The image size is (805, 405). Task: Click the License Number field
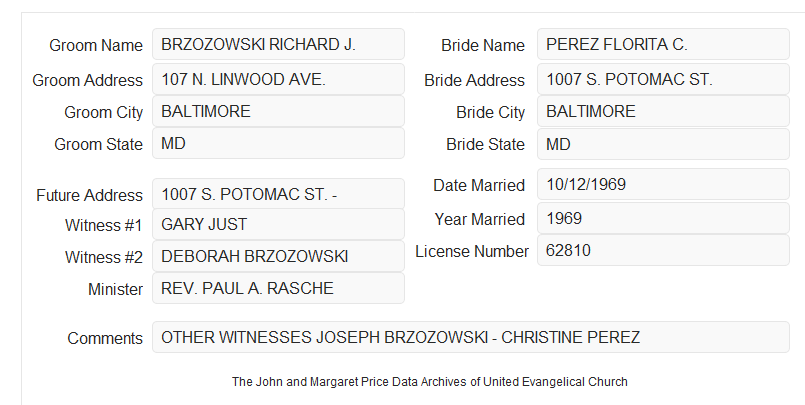point(663,250)
